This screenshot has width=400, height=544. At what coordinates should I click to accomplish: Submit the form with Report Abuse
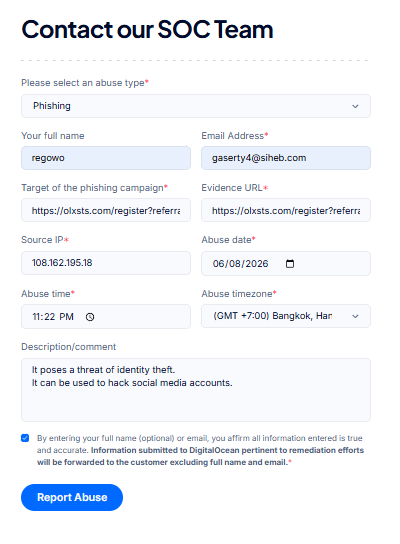tap(72, 497)
